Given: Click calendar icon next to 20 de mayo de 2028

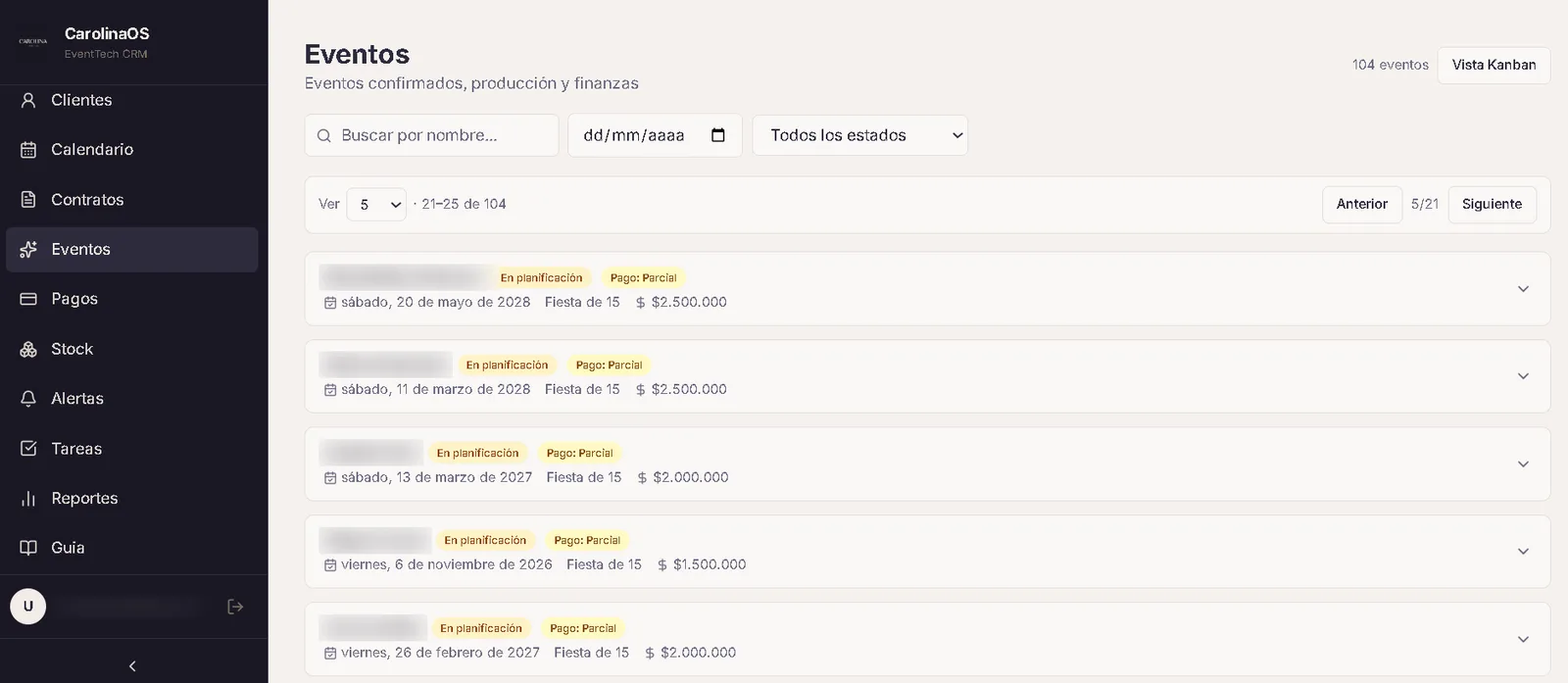Looking at the screenshot, I should 330,303.
